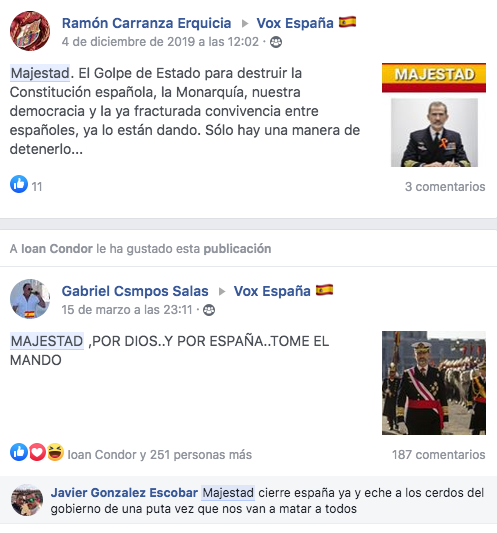Click the like reaction icon on Gabriel's post
Image resolution: width=497 pixels, height=533 pixels.
[x=19, y=452]
